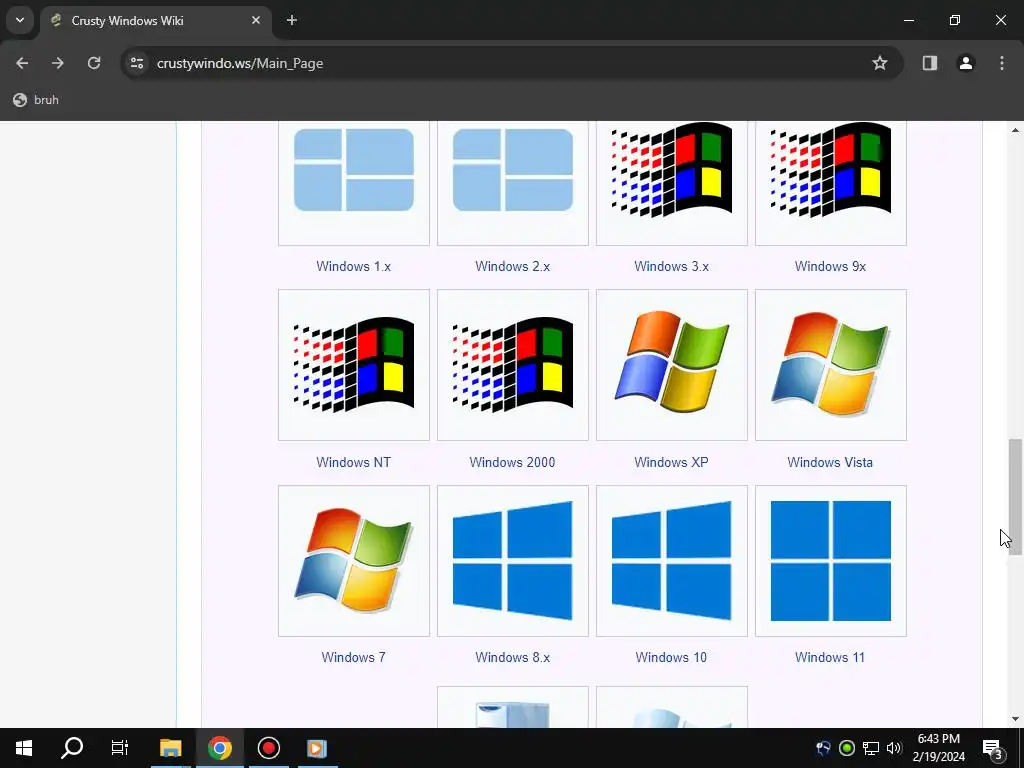Viewport: 1024px width, 768px height.
Task: Open the Windows 2000 link
Action: tap(512, 462)
